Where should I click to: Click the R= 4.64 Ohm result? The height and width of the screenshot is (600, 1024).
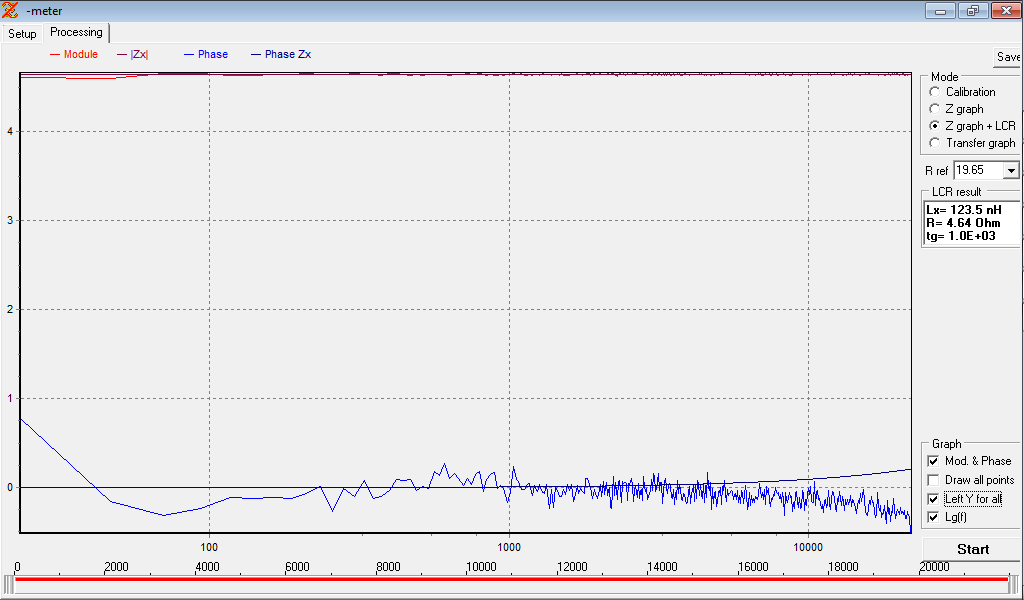pos(963,223)
